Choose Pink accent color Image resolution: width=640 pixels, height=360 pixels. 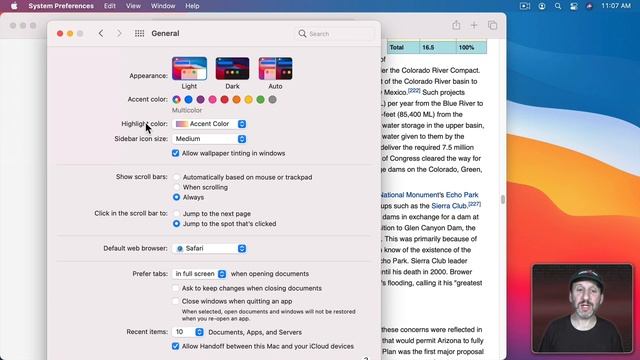212,99
